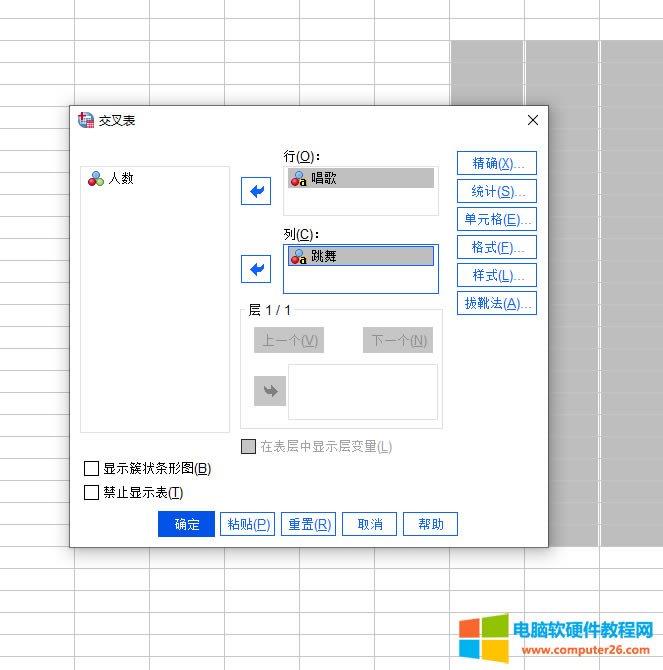The width and height of the screenshot is (663, 670).
Task: Open the 样式(L)... dialog
Action: pyautogui.click(x=497, y=275)
